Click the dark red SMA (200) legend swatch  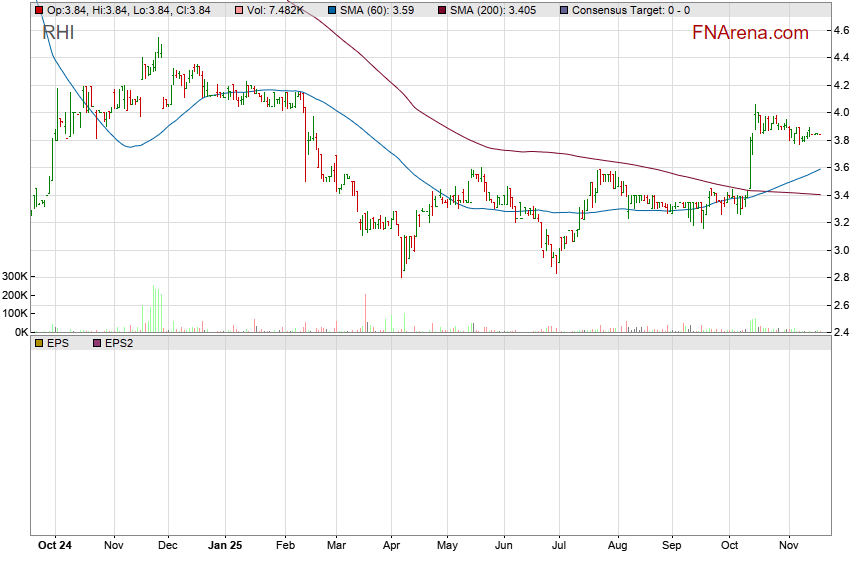[441, 10]
